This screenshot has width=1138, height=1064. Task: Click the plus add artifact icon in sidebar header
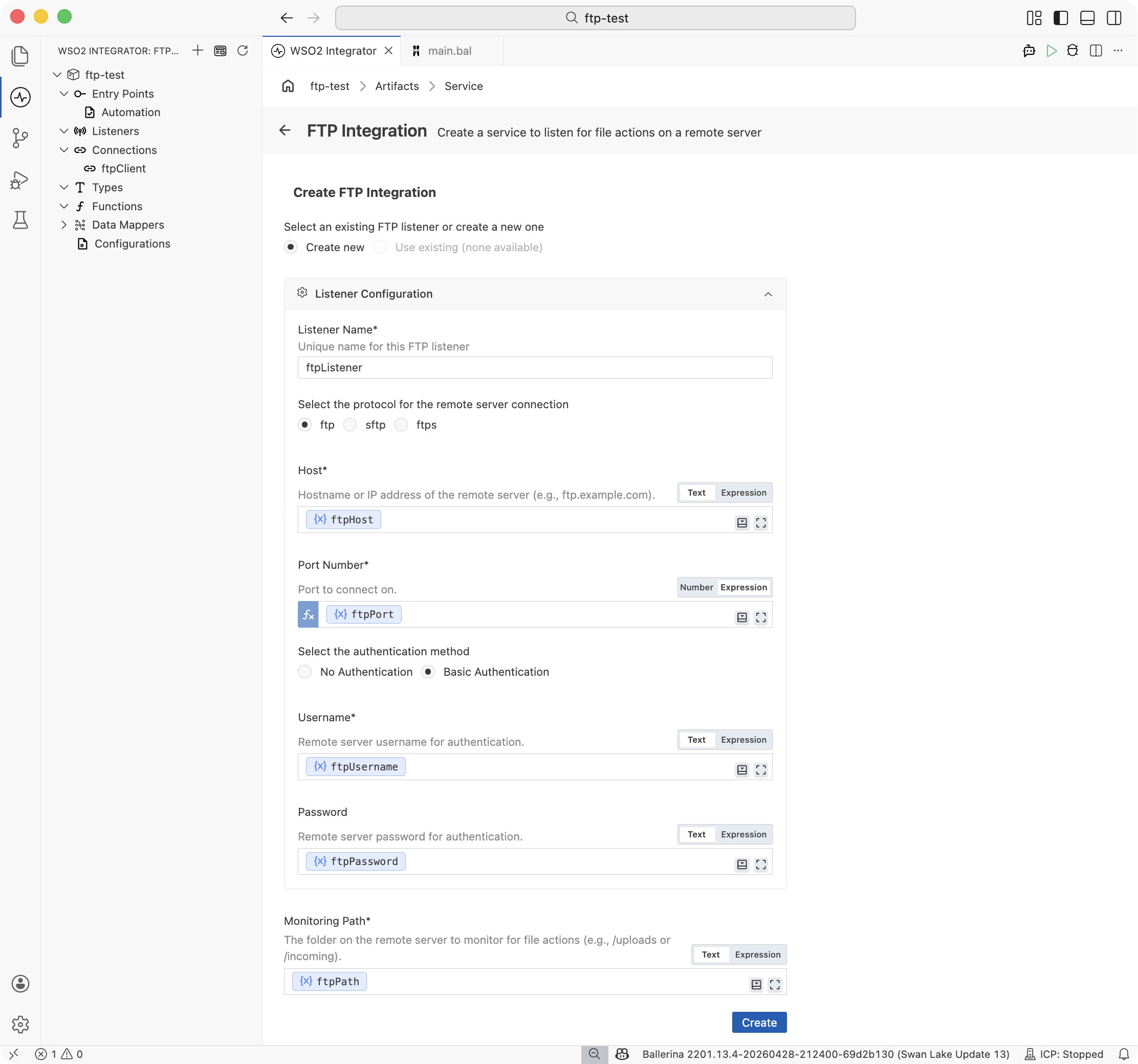(x=198, y=50)
